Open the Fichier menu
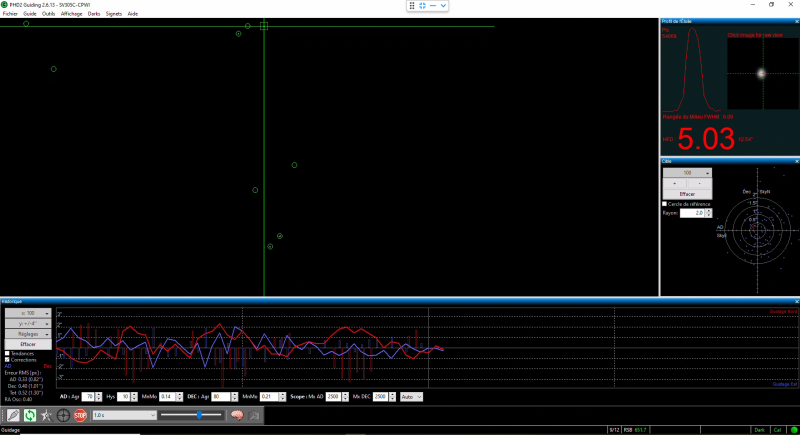Screen dimensions: 800x435 pyautogui.click(x=10, y=14)
